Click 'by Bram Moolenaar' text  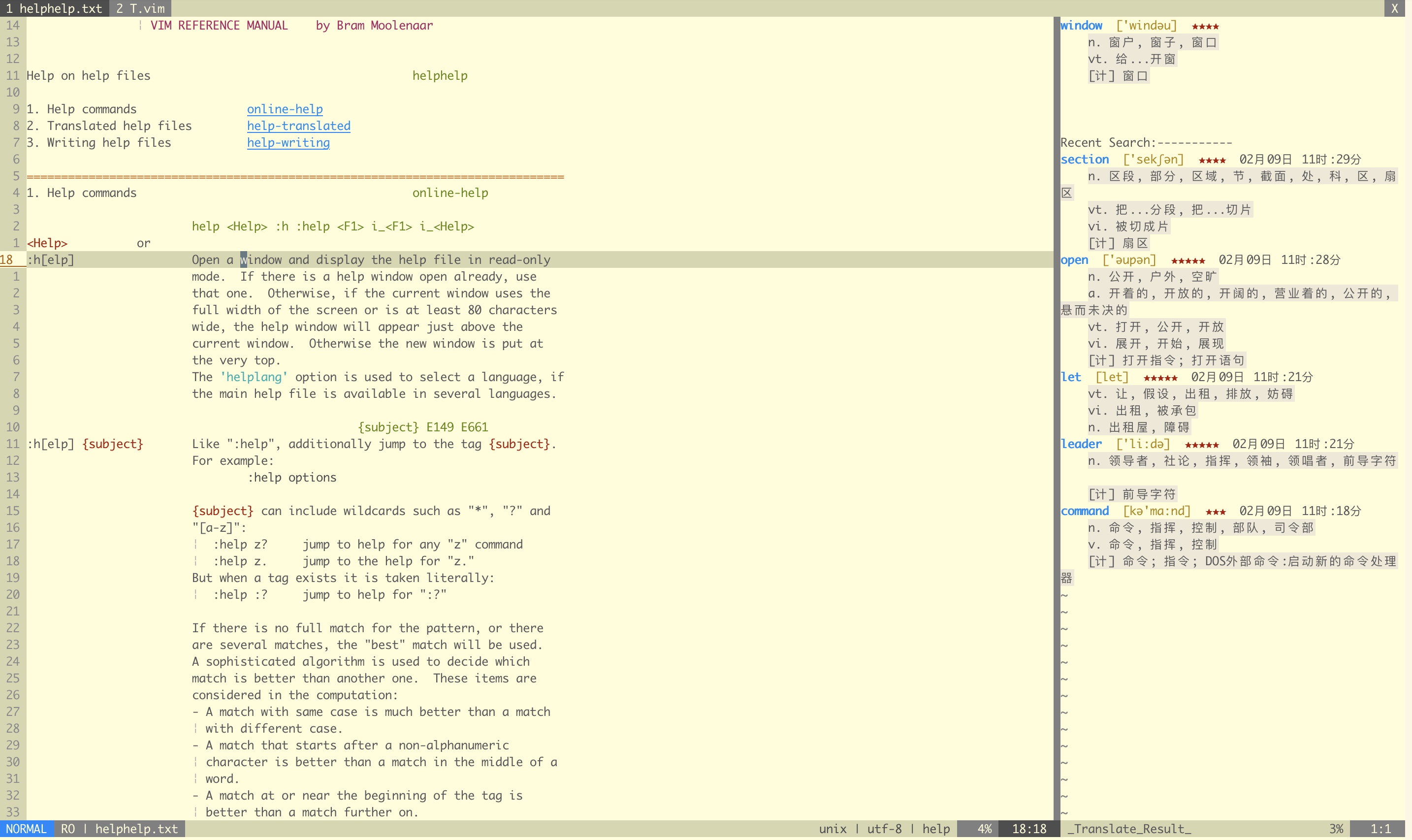[x=374, y=26]
